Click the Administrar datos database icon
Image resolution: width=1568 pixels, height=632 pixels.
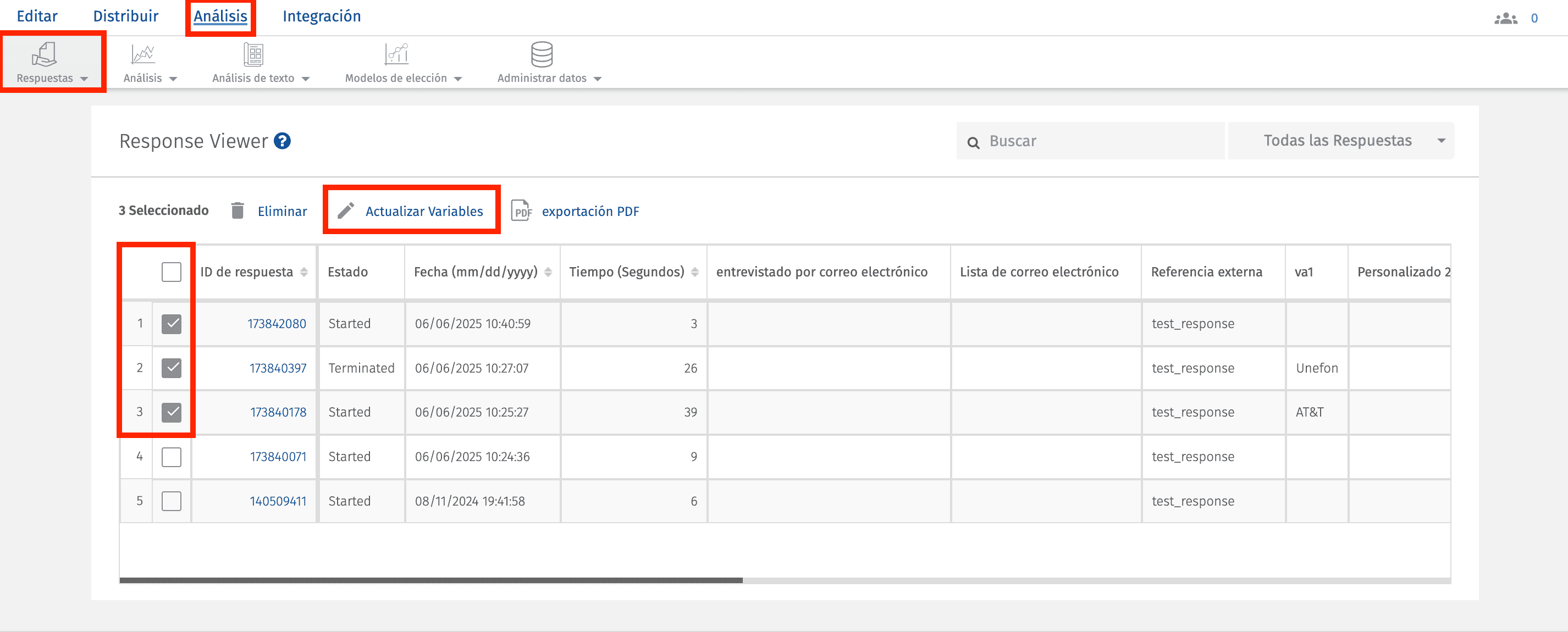click(x=541, y=55)
